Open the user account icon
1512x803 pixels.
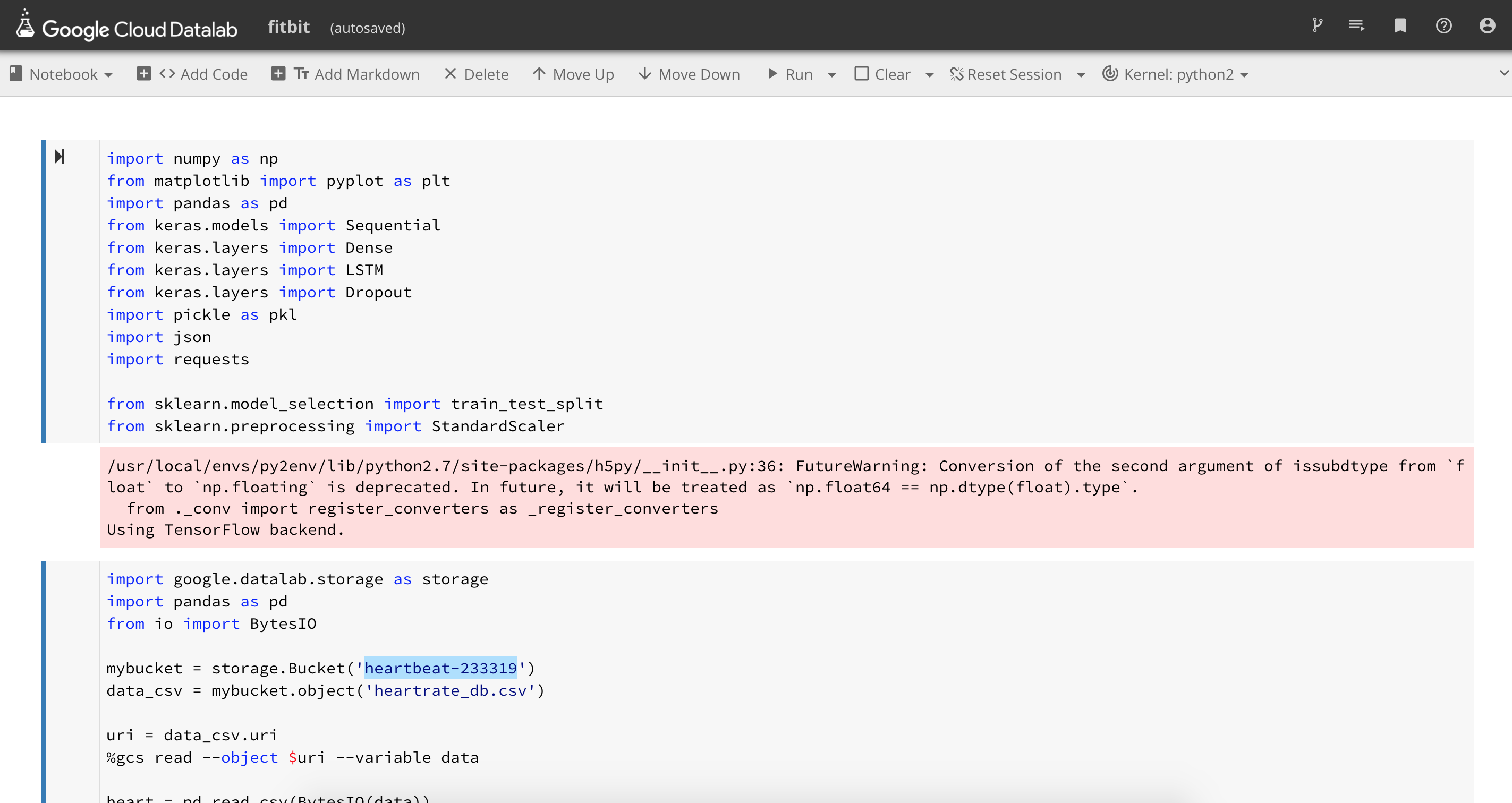tap(1486, 25)
